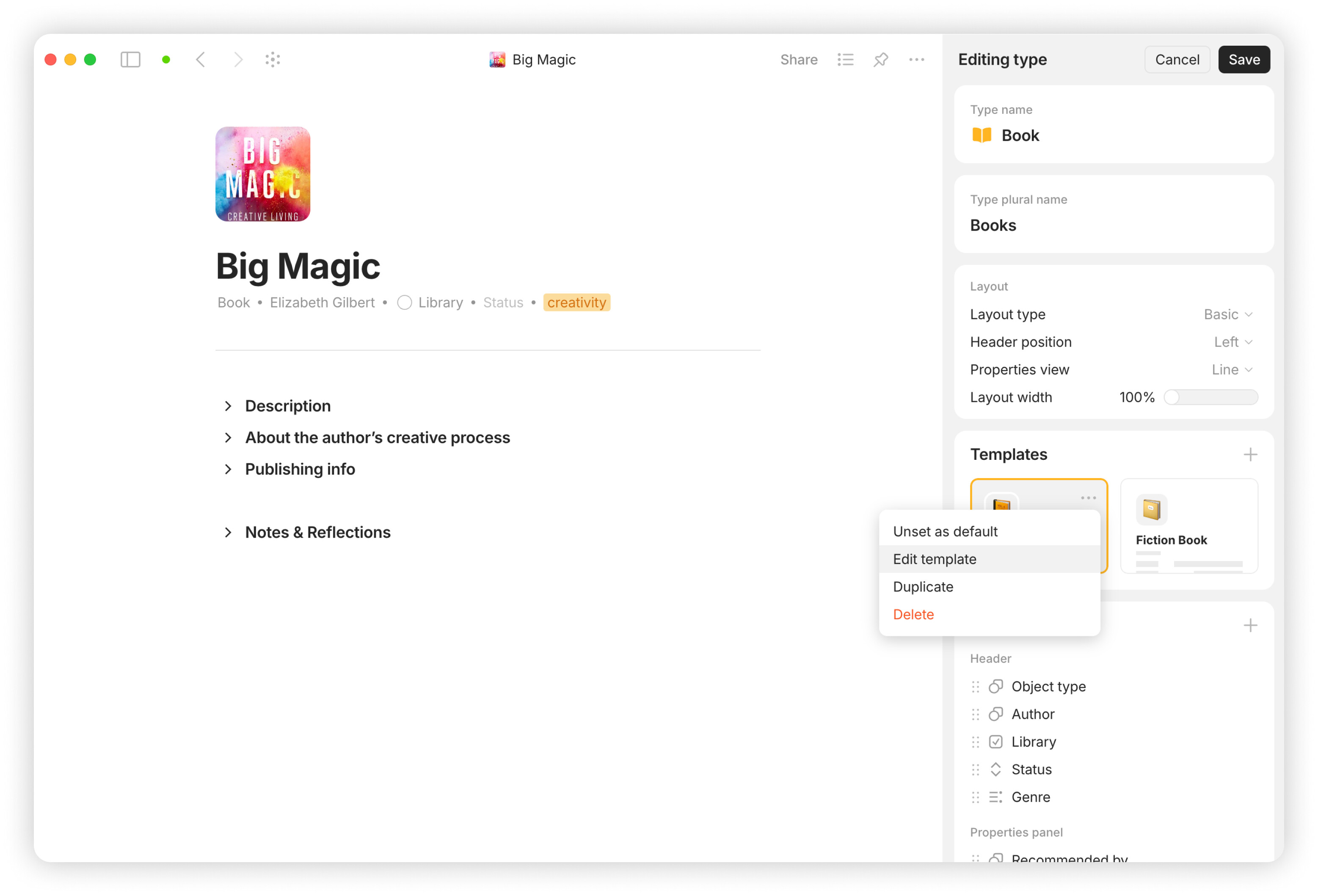Open the three-dot object menu
This screenshot has width=1318, height=896.
coord(916,60)
